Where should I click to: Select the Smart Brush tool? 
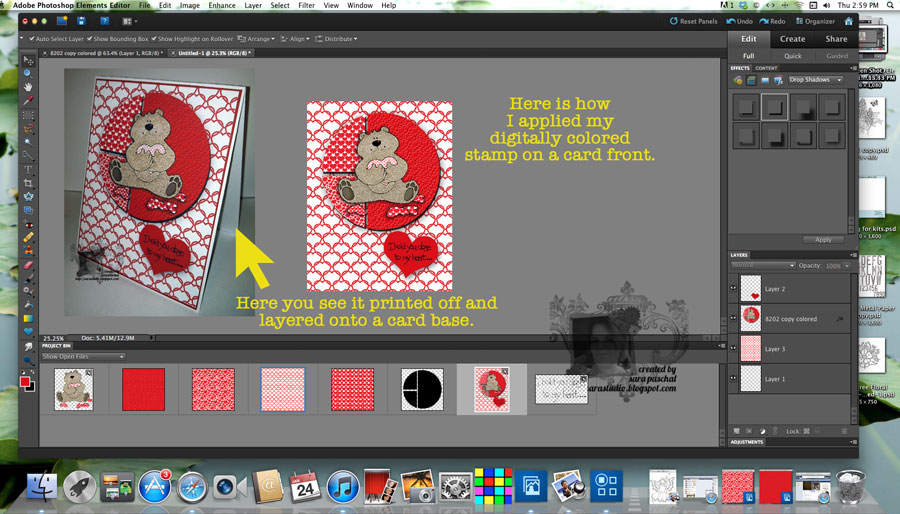pos(28,291)
